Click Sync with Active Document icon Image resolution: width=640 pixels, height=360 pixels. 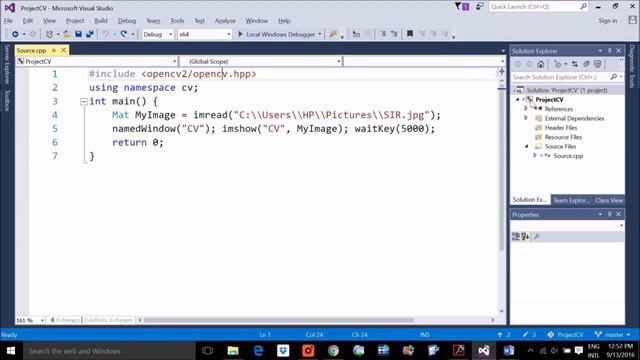coord(575,64)
